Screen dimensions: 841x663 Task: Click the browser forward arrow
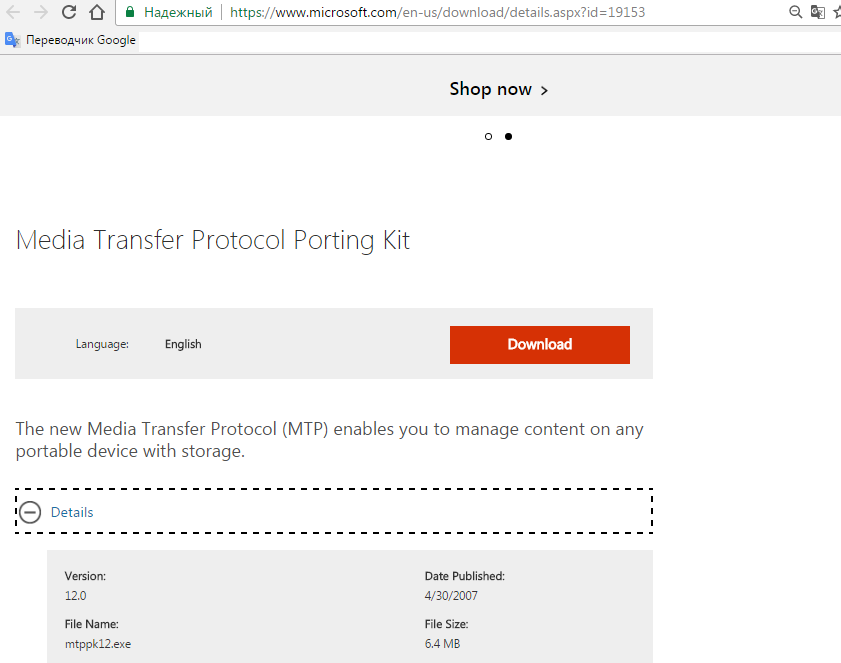pos(41,13)
